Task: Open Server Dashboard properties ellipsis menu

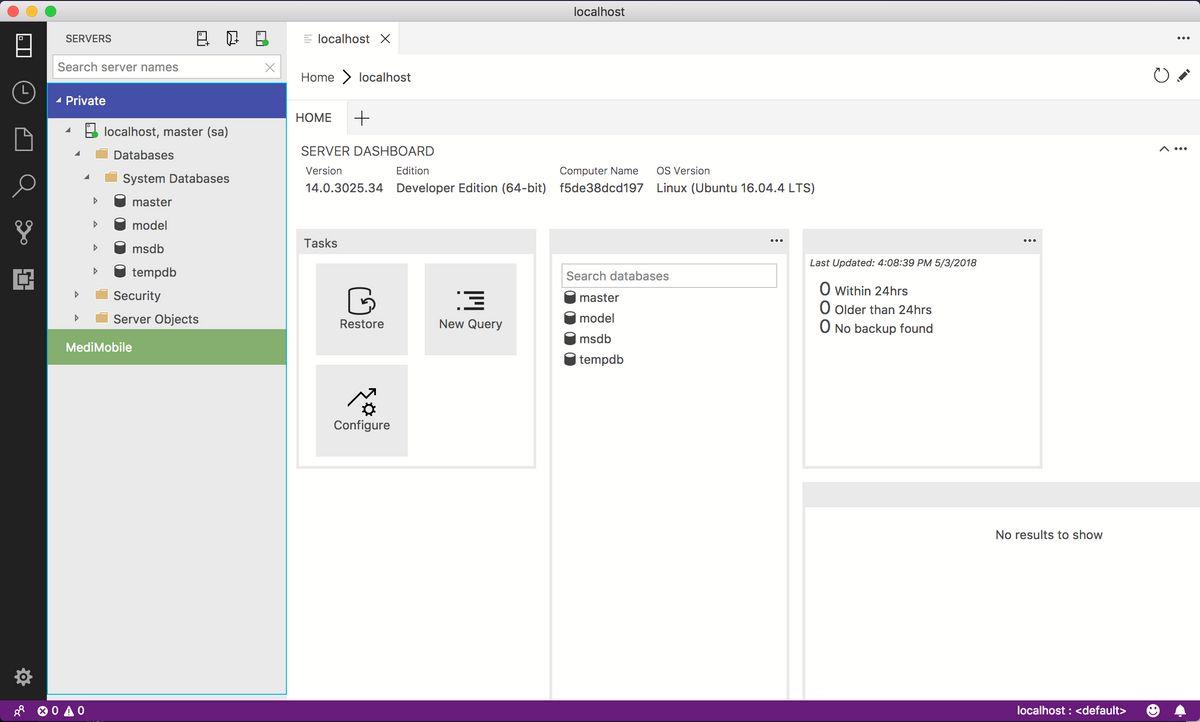Action: point(1181,149)
